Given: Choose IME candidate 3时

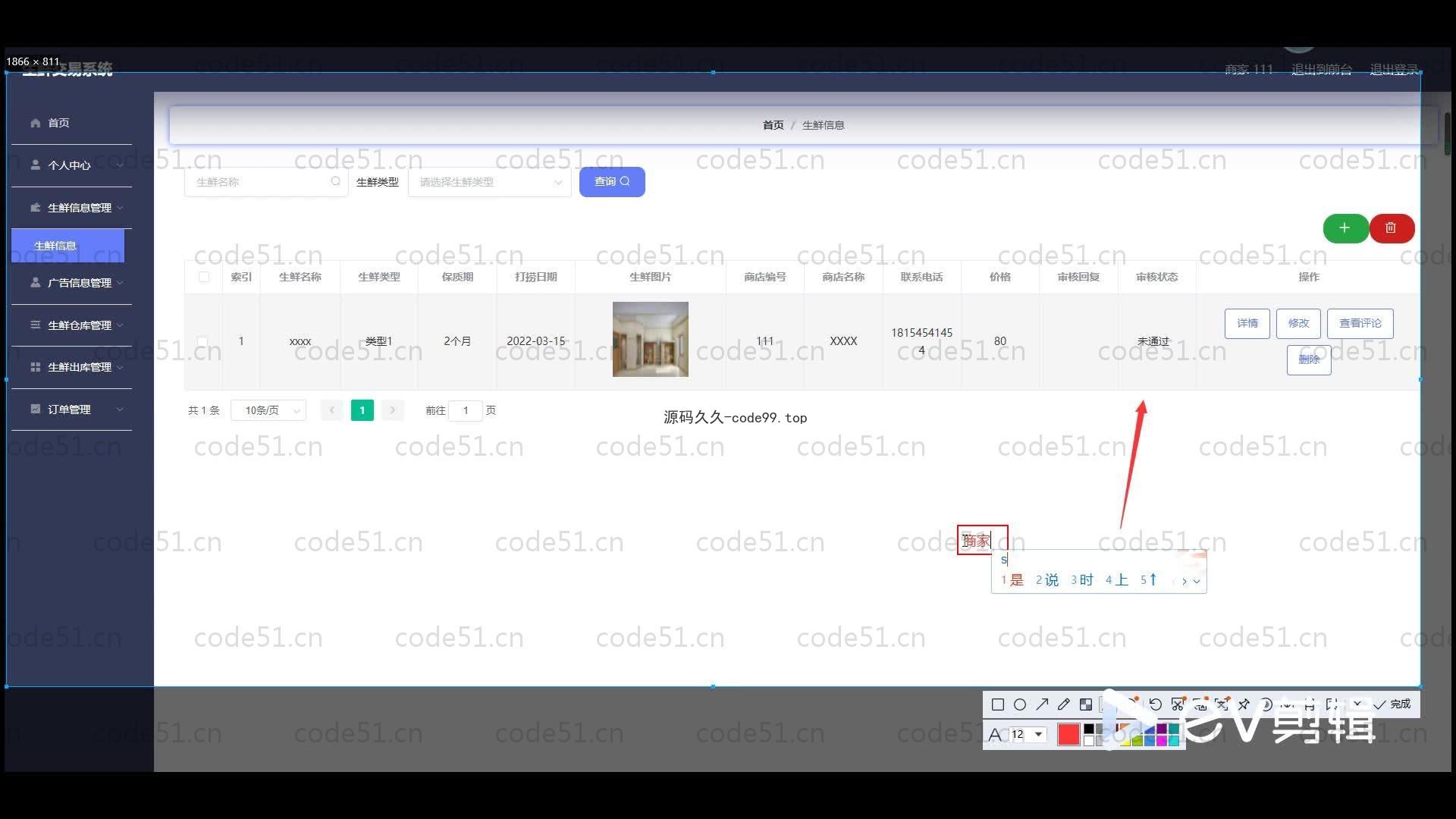Looking at the screenshot, I should click(1082, 580).
